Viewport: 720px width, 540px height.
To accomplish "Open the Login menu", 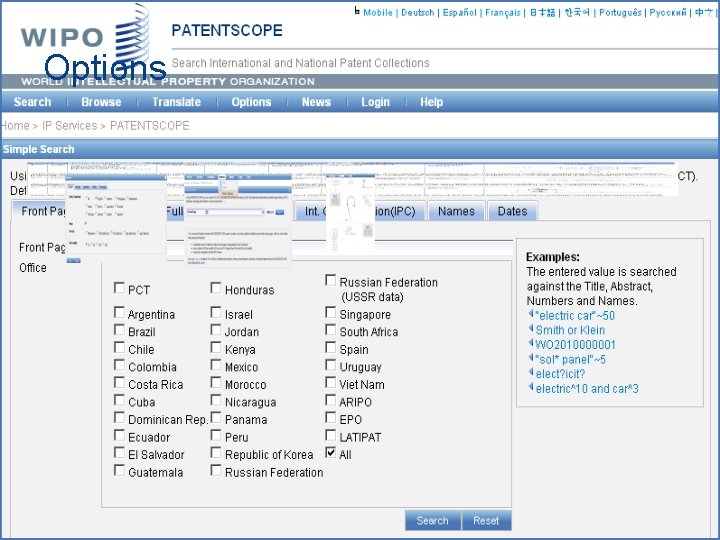I will point(375,102).
